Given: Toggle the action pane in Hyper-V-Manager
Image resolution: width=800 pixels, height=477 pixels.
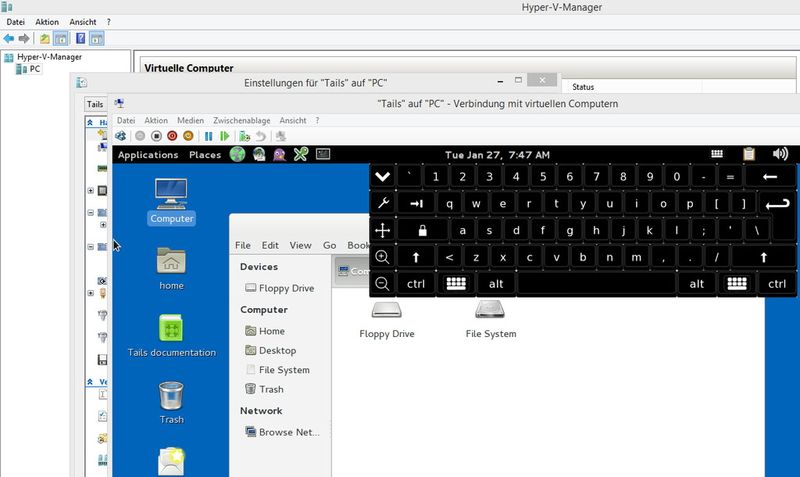Looking at the screenshot, I should 96,38.
